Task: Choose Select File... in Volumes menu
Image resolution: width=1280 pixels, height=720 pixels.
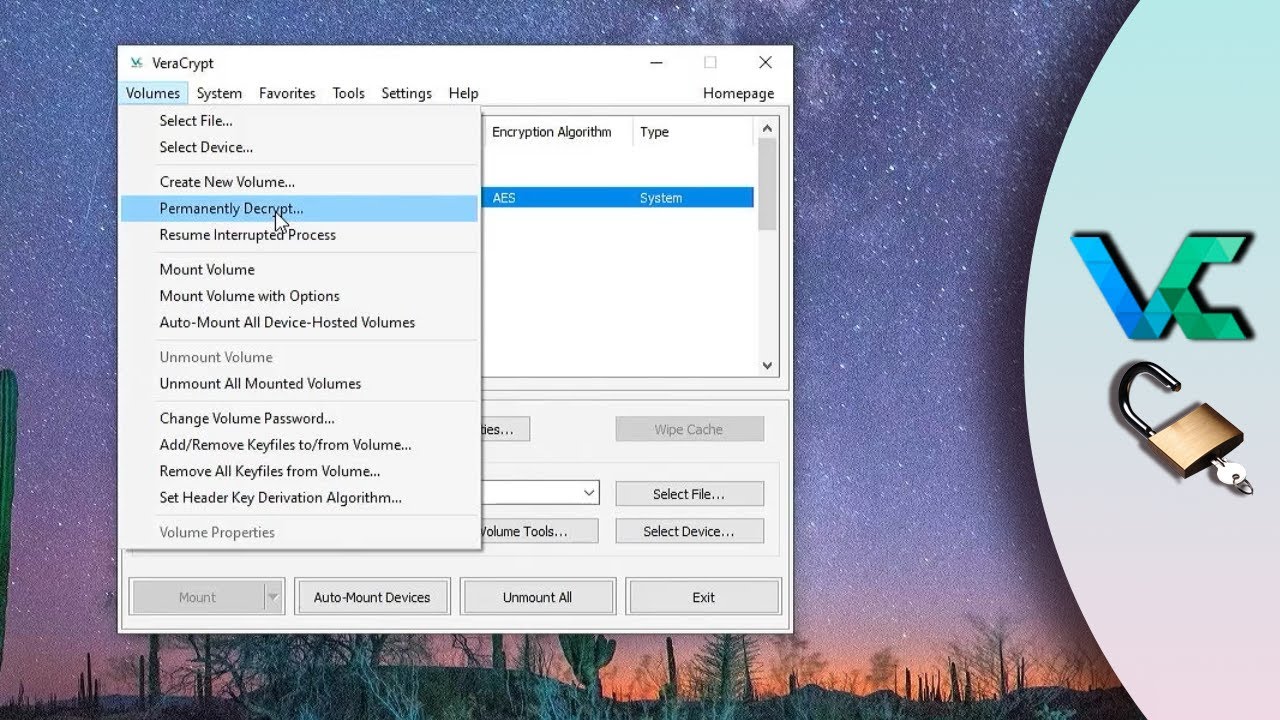Action: [x=299, y=121]
